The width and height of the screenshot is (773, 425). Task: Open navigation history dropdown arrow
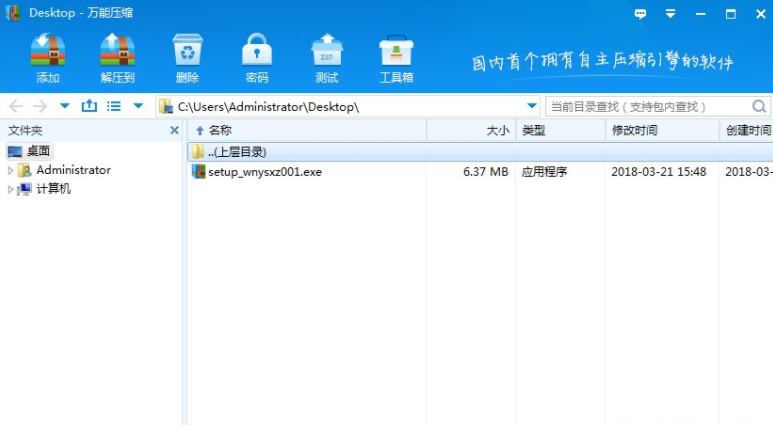[x=65, y=106]
